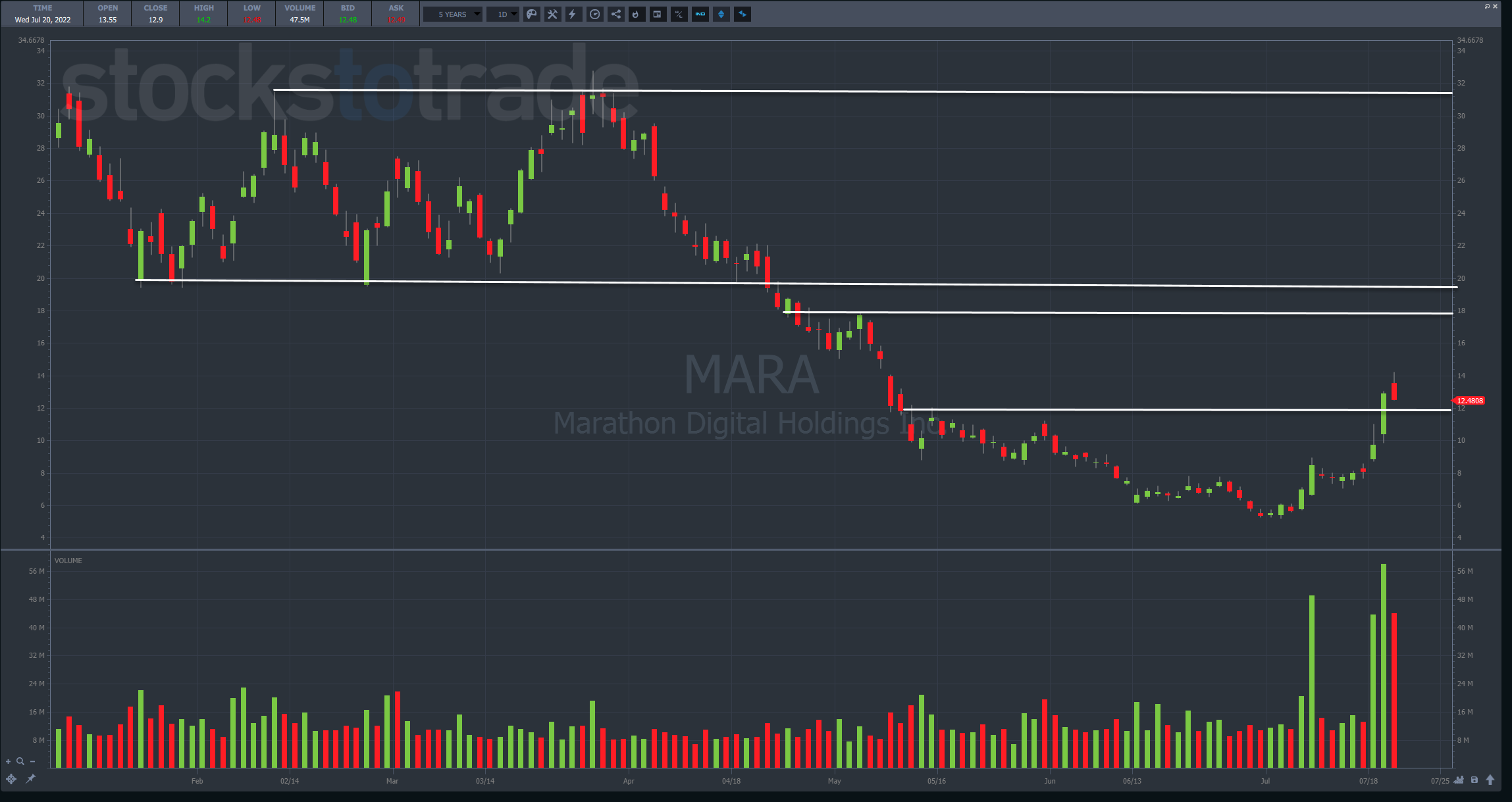Screen dimensions: 1512x802
Task: Click the 07/25 date label on time axis
Action: click(1440, 781)
